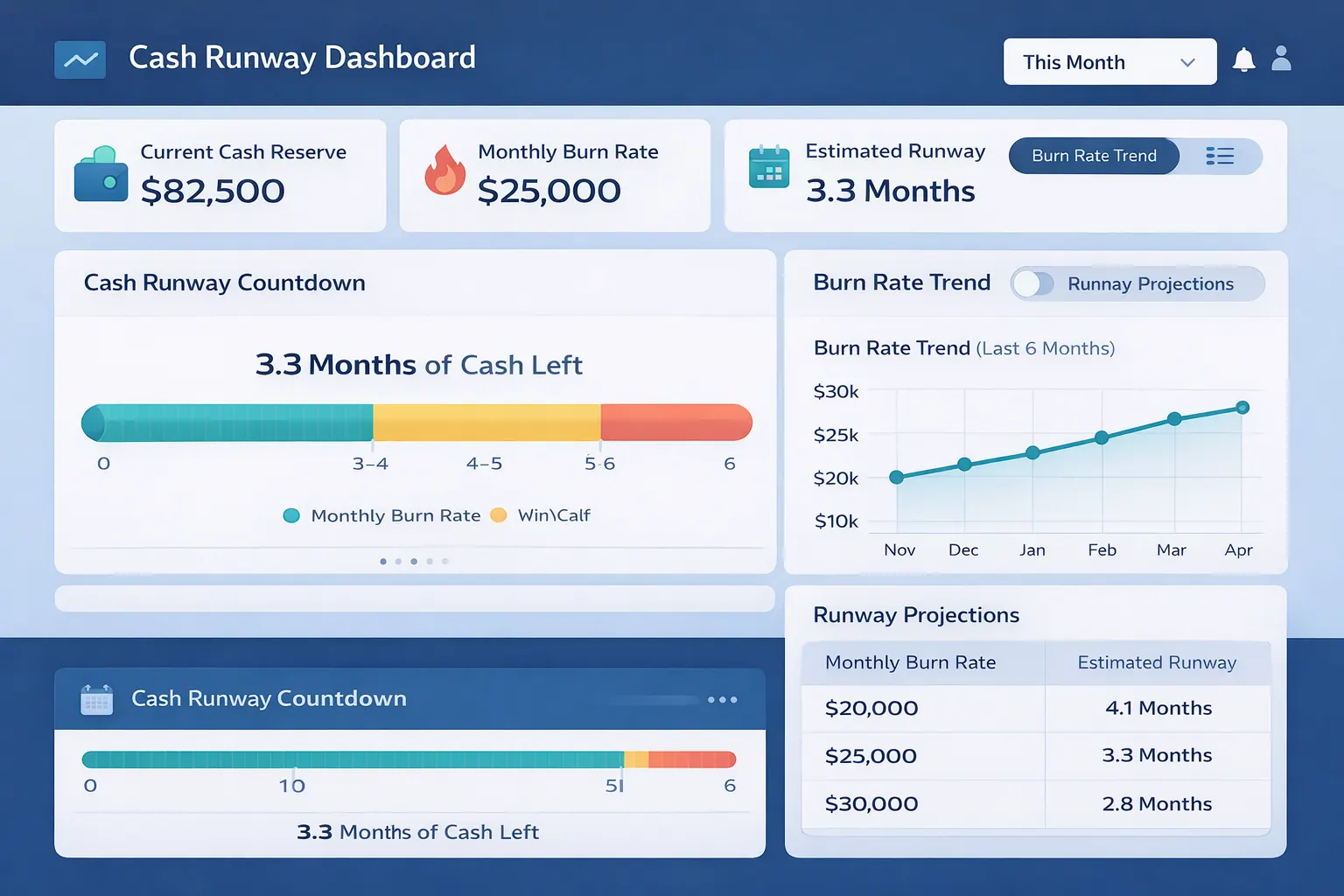Click the Feb data point on the chart
The height and width of the screenshot is (896, 1344).
point(1102,437)
